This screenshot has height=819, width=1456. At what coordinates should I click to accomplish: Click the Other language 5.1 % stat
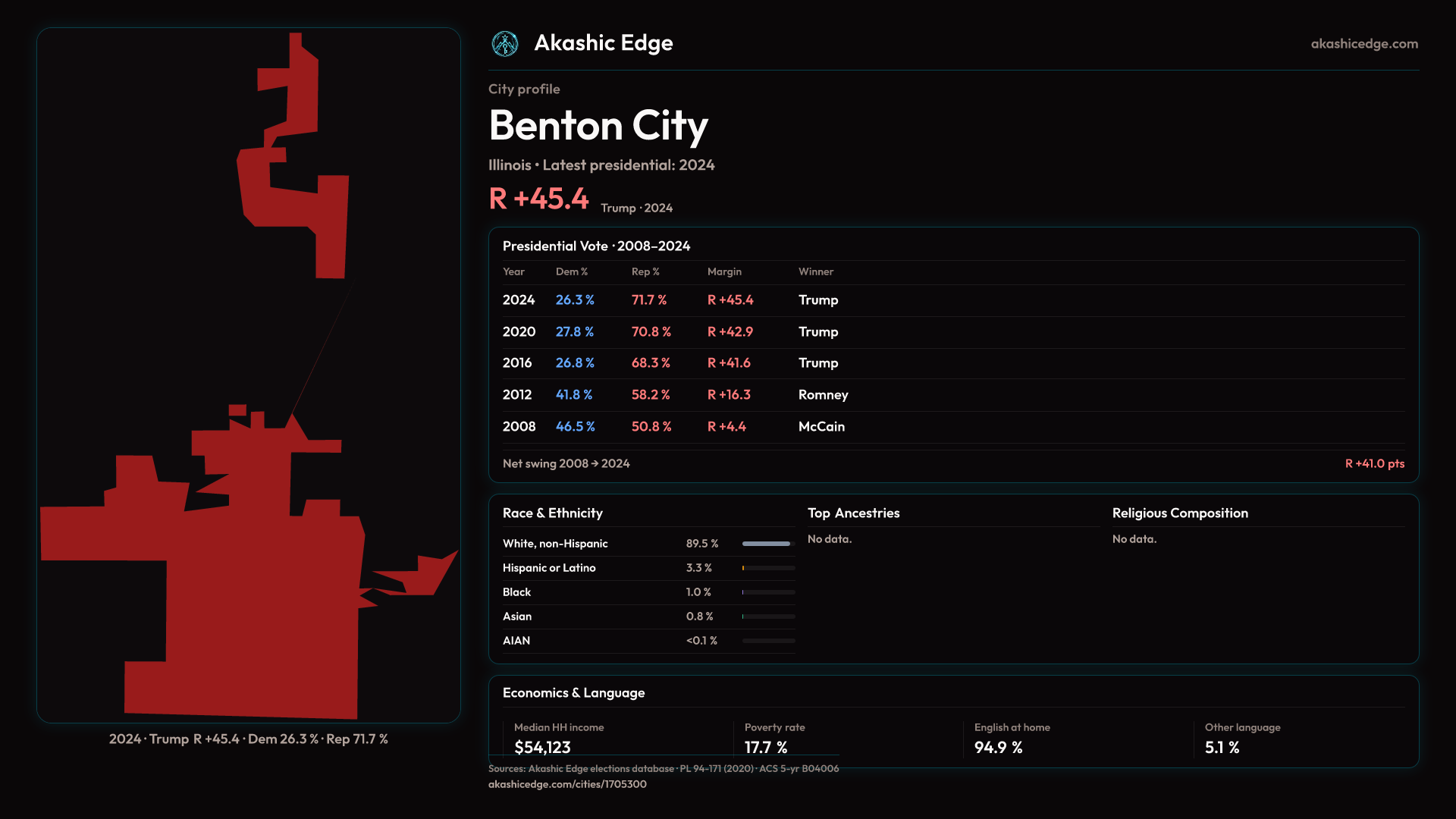click(1222, 748)
